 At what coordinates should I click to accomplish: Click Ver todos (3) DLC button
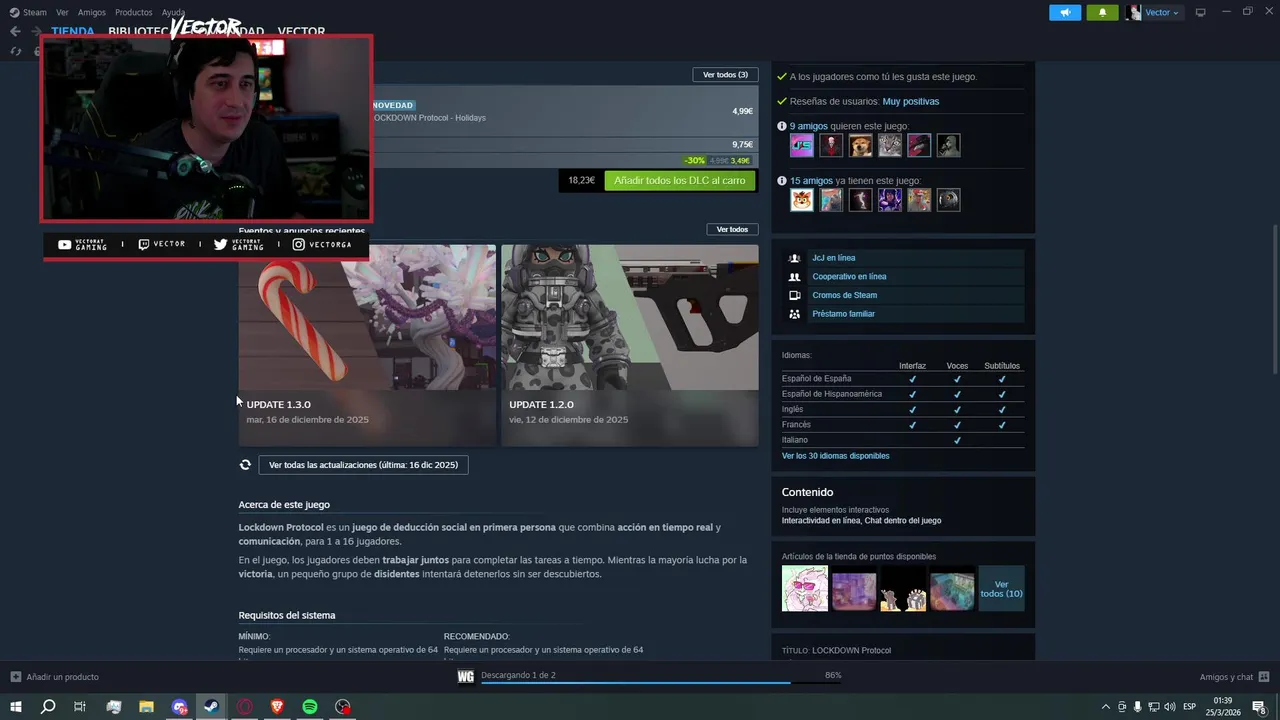click(725, 75)
